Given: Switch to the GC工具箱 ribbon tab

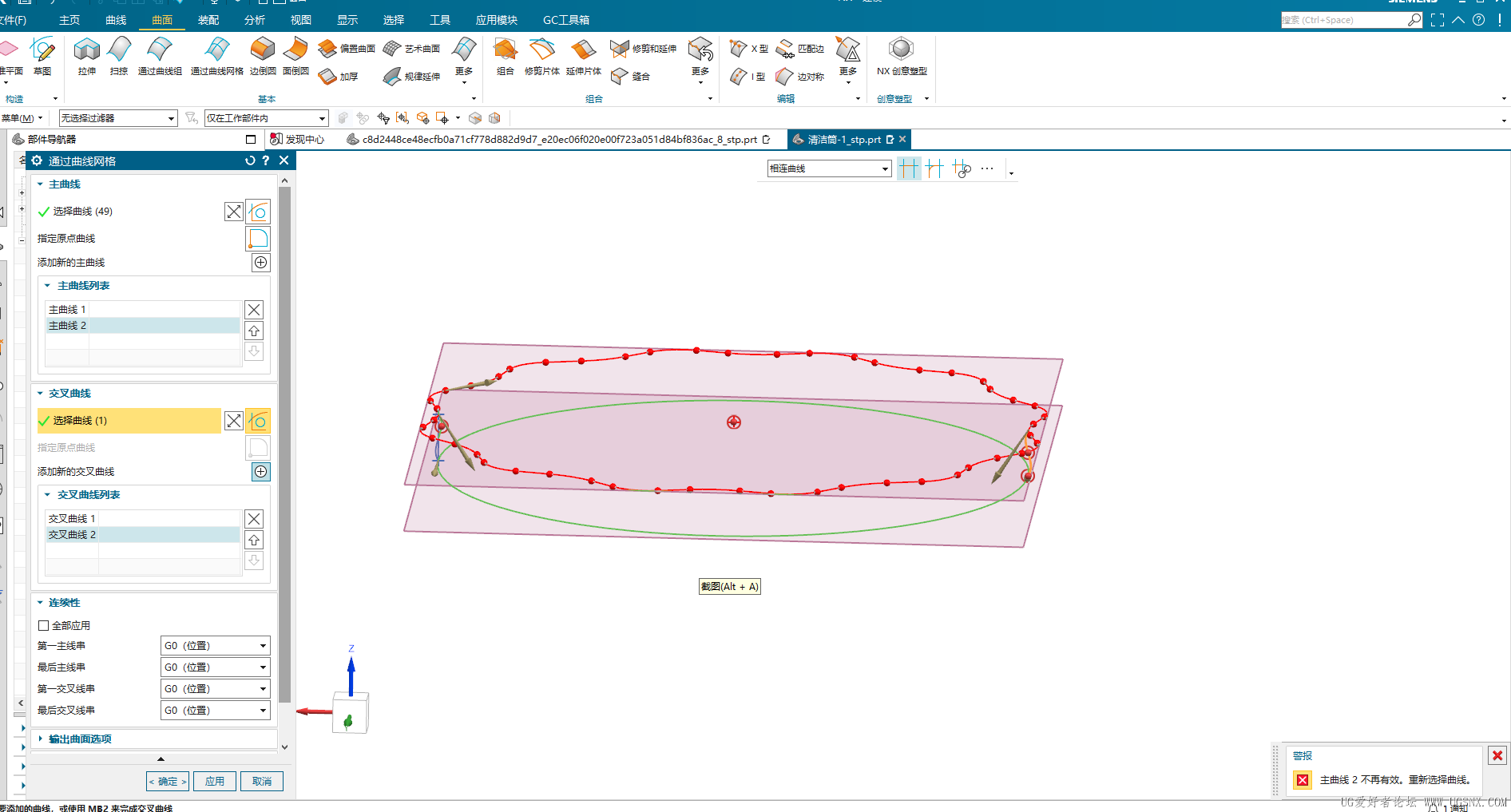Looking at the screenshot, I should click(566, 20).
